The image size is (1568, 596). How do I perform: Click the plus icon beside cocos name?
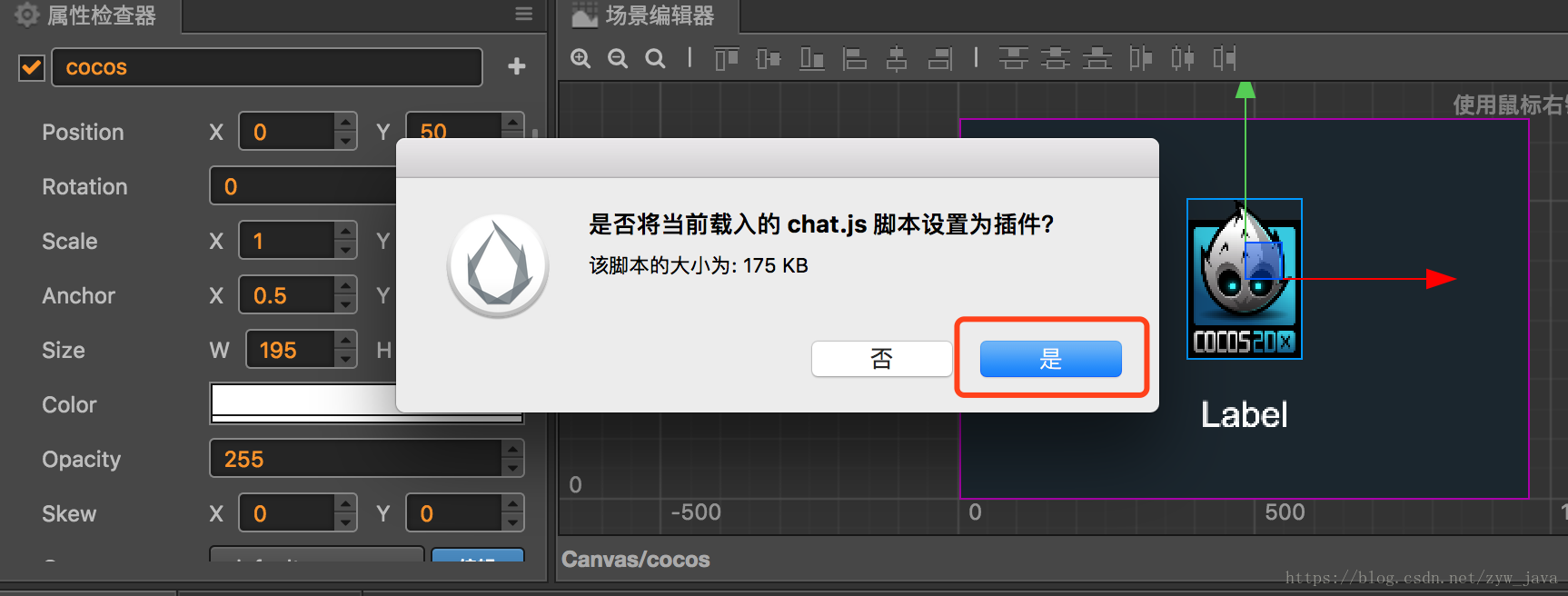click(517, 66)
